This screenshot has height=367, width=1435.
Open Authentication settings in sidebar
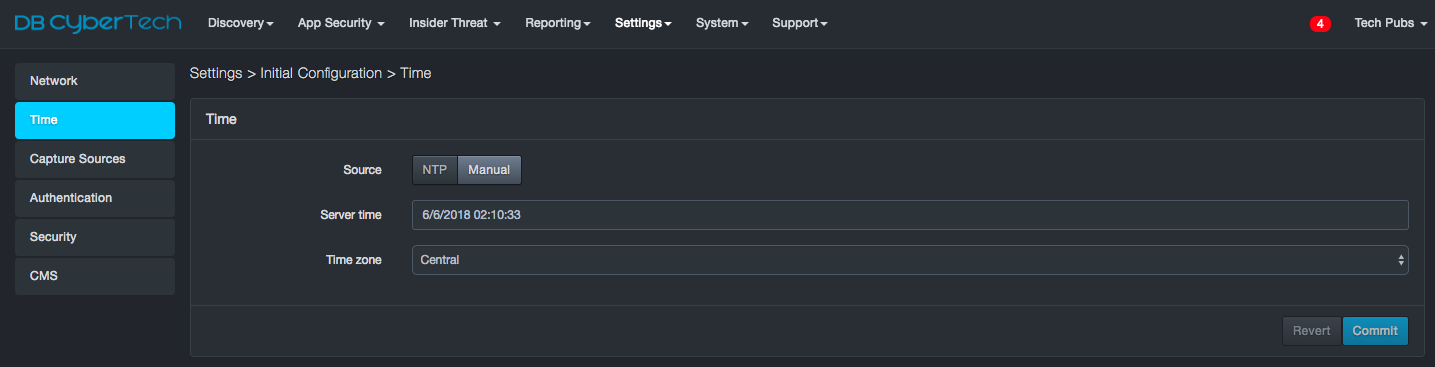click(95, 198)
